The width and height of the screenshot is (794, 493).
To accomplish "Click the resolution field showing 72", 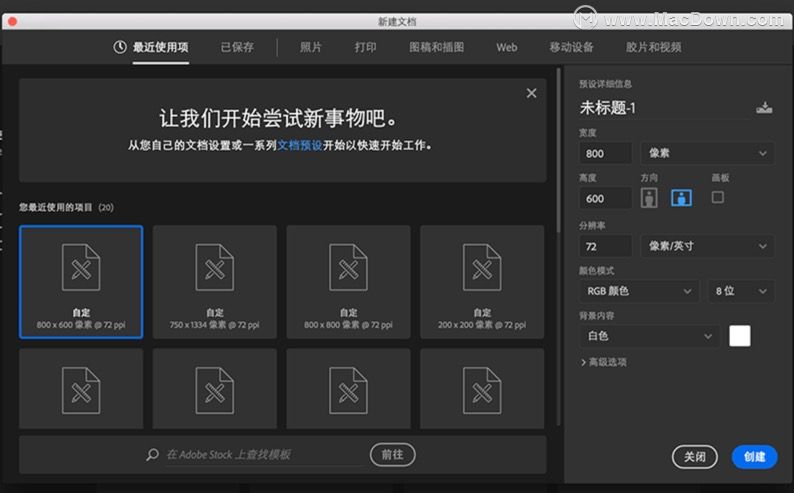I will (x=606, y=246).
